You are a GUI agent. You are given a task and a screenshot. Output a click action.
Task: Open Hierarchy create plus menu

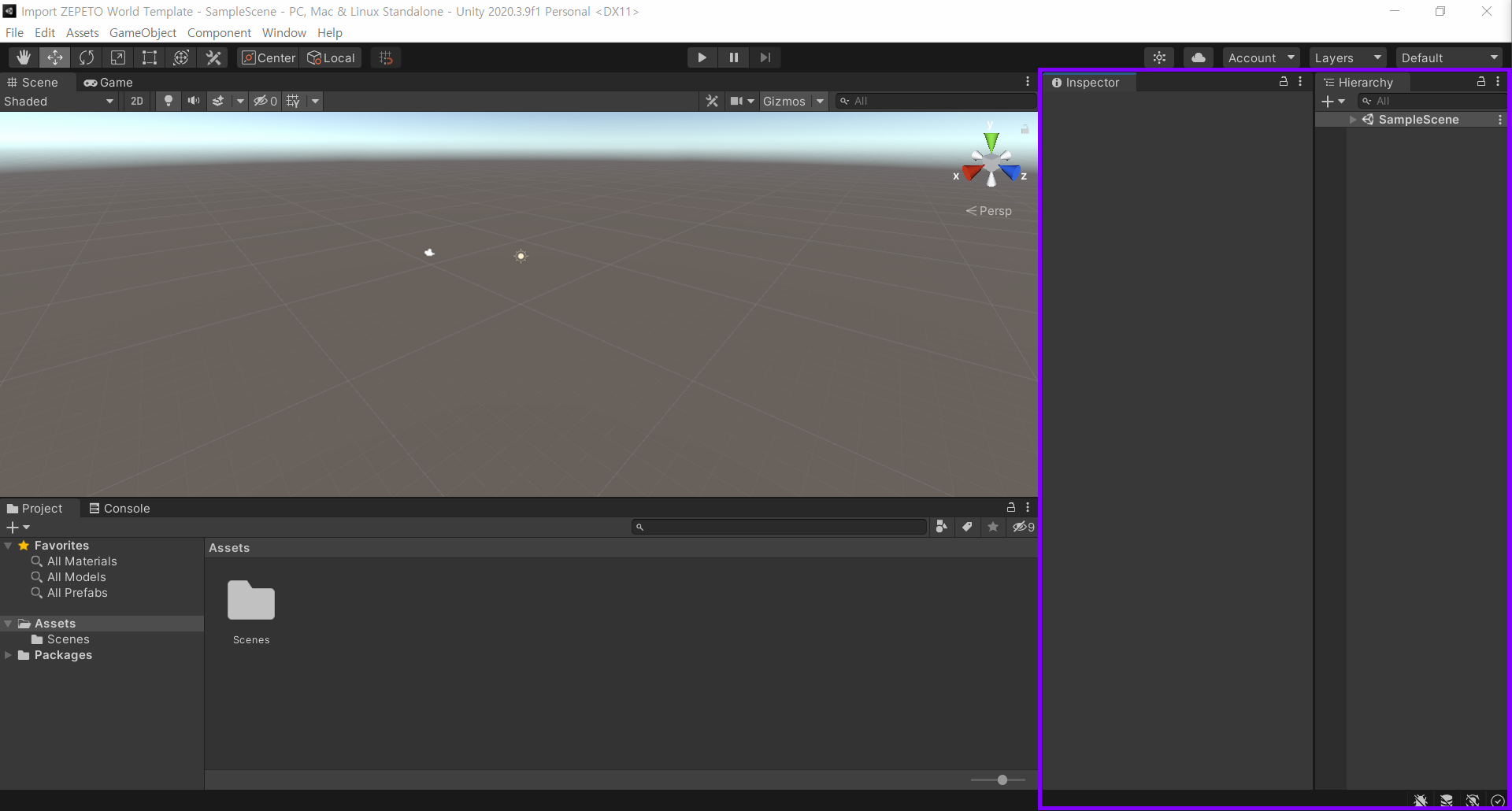tap(1333, 101)
